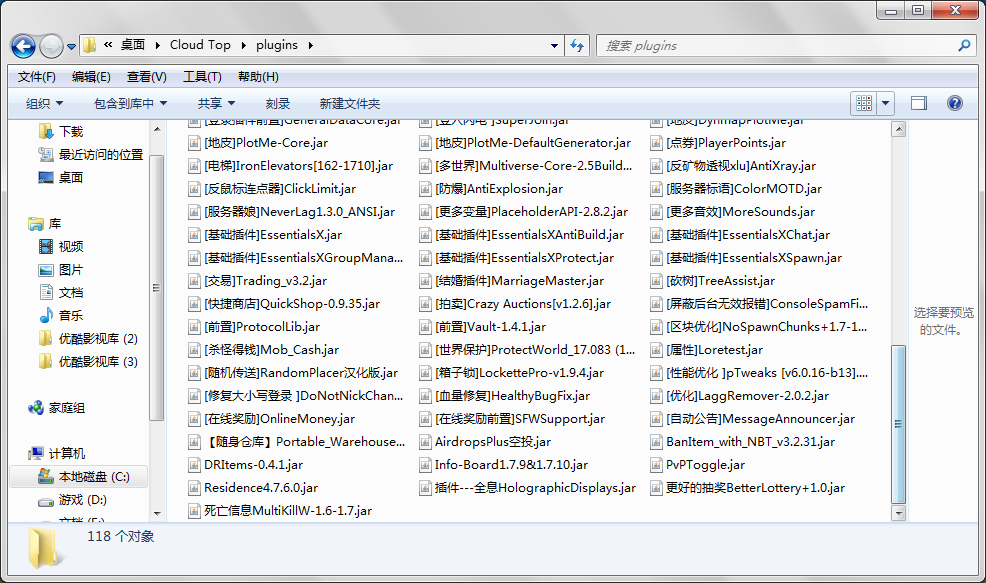Viewport: 986px width, 583px height.
Task: Click the file list scroll-up arrow
Action: pyautogui.click(x=899, y=130)
